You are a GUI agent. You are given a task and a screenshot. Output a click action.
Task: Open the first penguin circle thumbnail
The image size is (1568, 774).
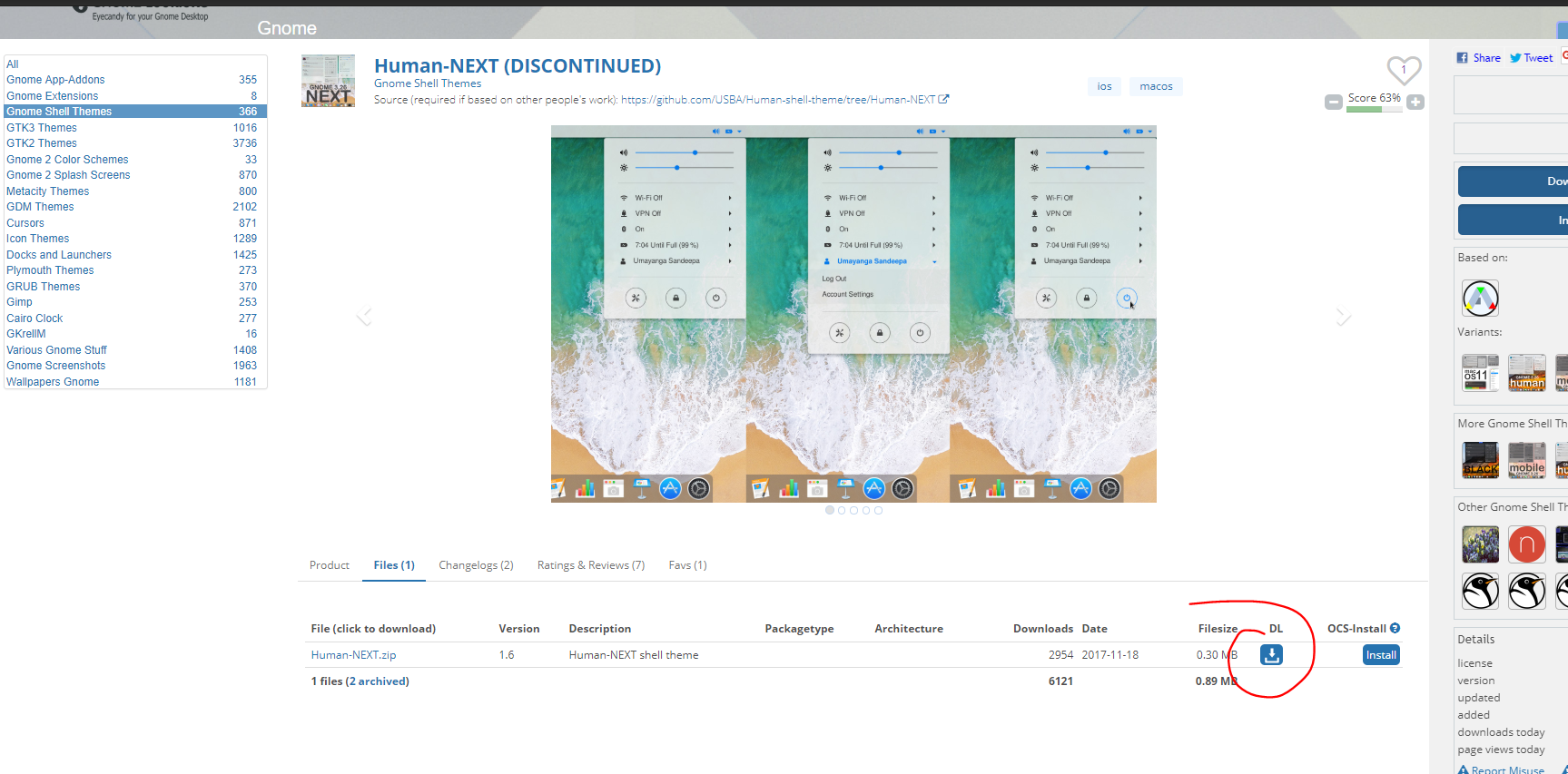click(x=1480, y=591)
